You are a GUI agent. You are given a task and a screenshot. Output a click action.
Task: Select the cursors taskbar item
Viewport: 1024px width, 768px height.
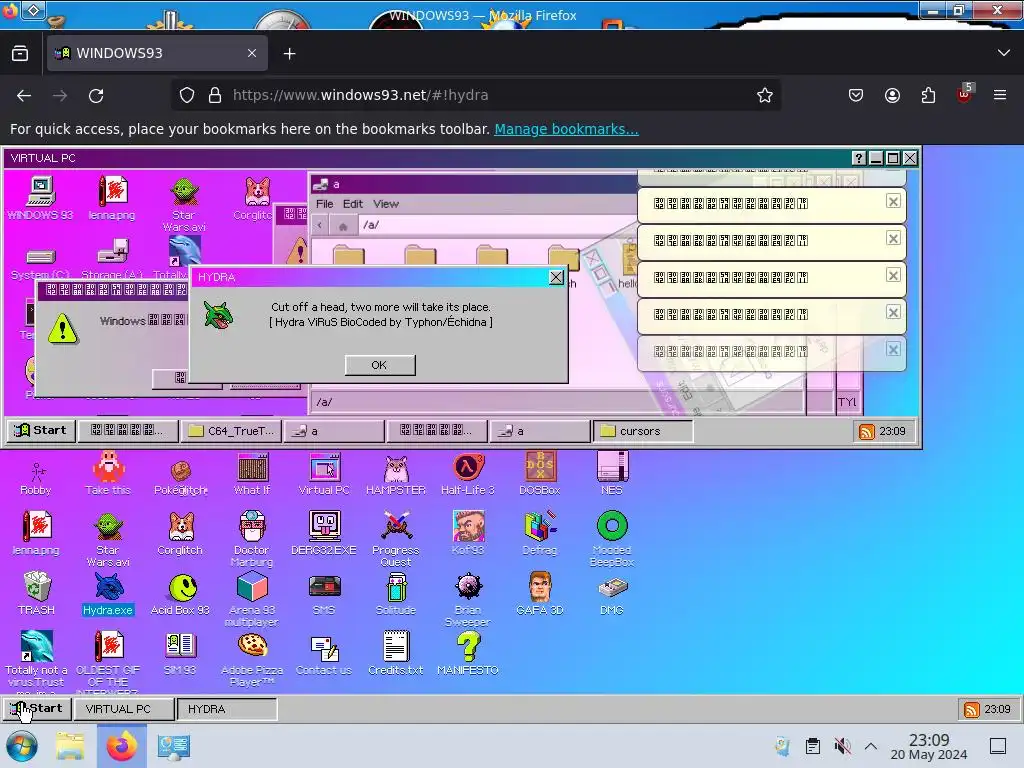(x=643, y=431)
